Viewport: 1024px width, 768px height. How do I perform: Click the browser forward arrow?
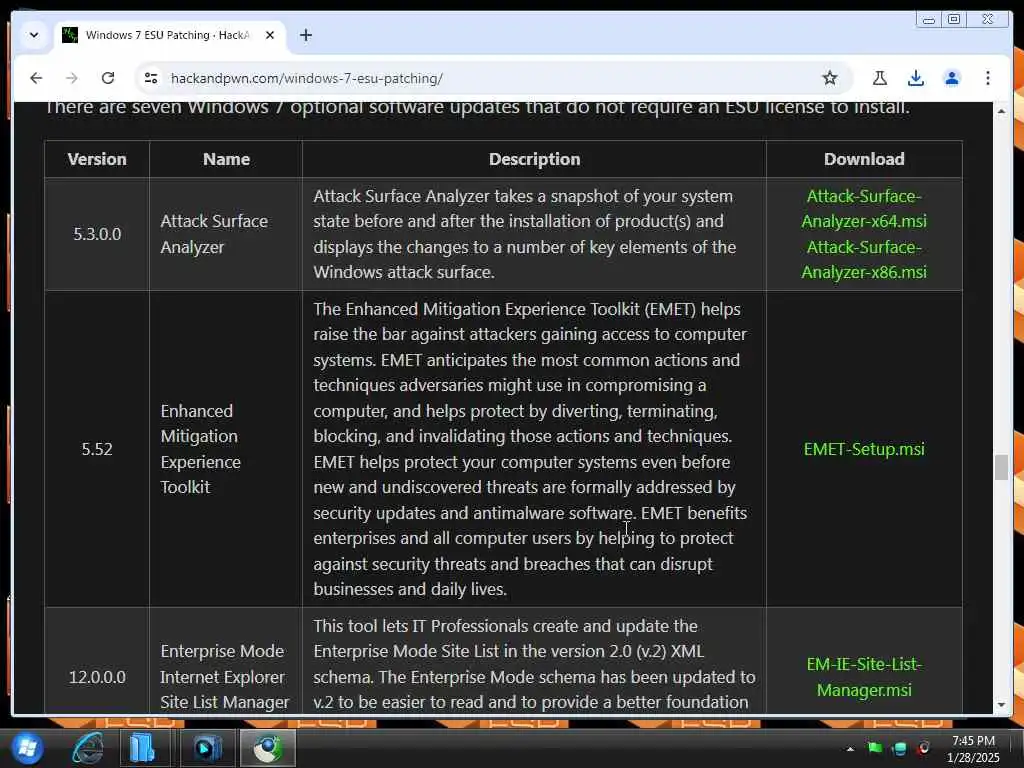coord(72,78)
